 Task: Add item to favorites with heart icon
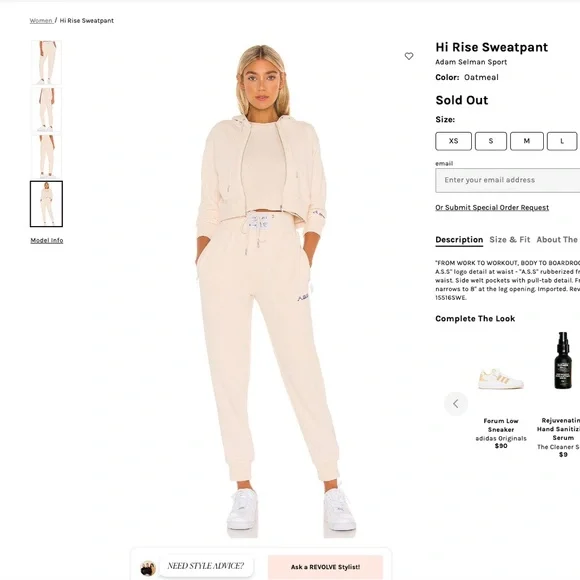pyautogui.click(x=409, y=56)
